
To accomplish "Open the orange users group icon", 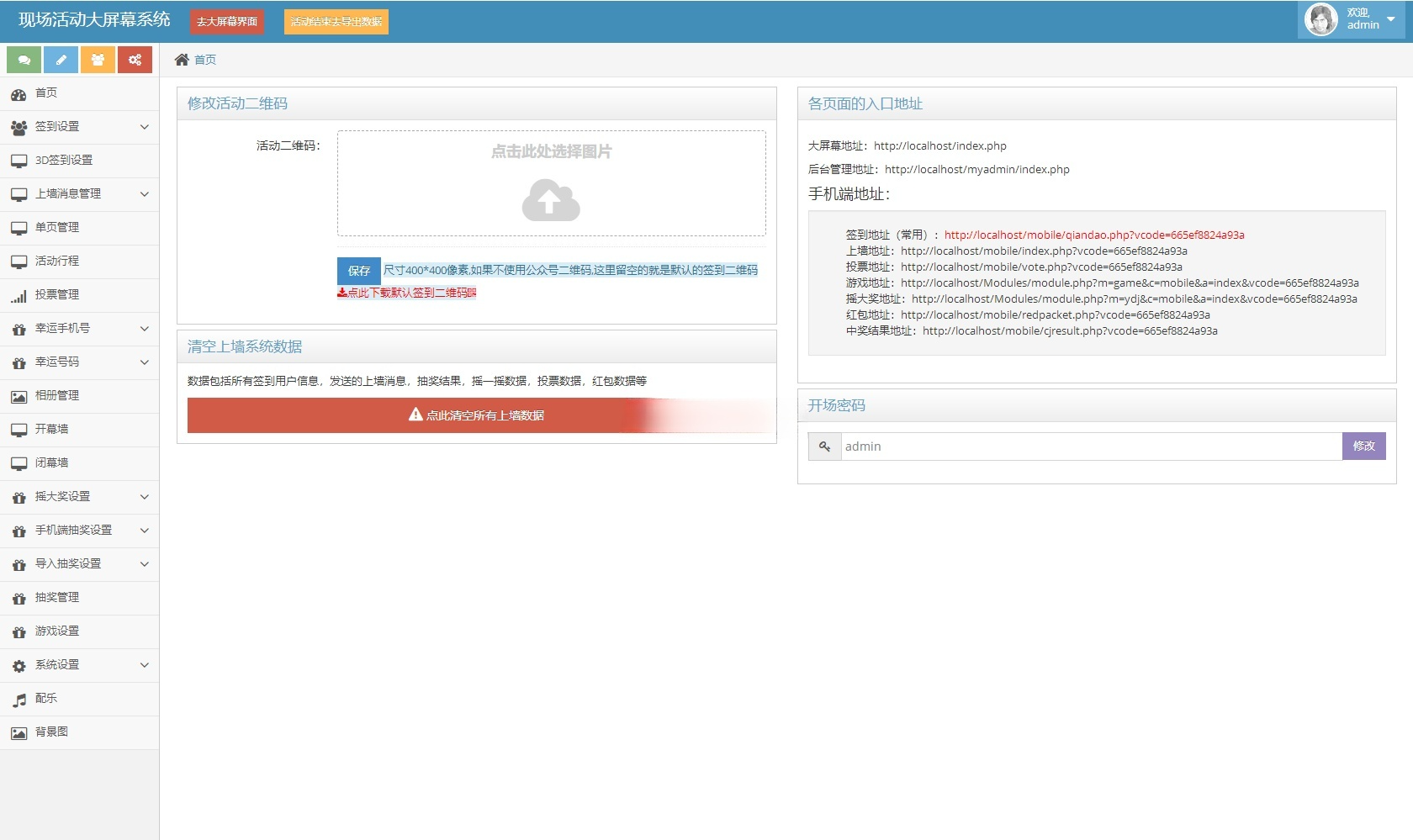I will 98,60.
